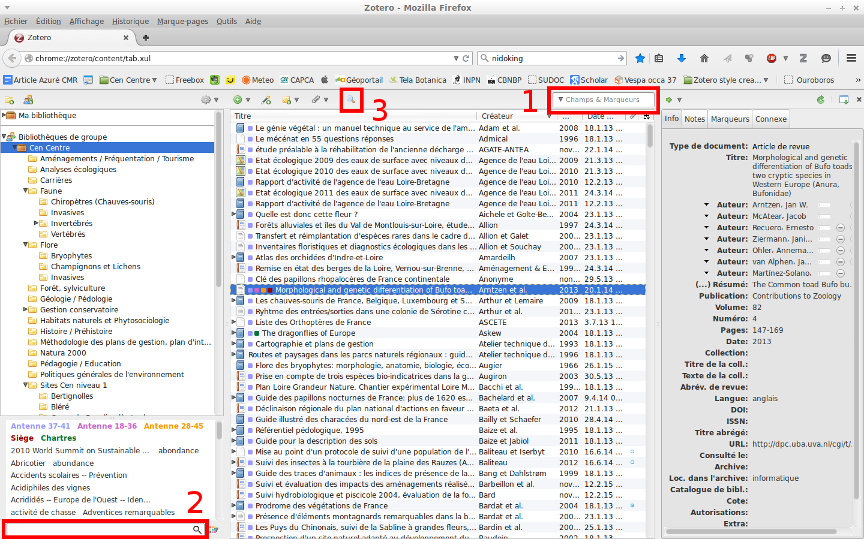This screenshot has height=539, width=864.
Task: Toggle the Chartres tag filter
Action: pyautogui.click(x=58, y=438)
